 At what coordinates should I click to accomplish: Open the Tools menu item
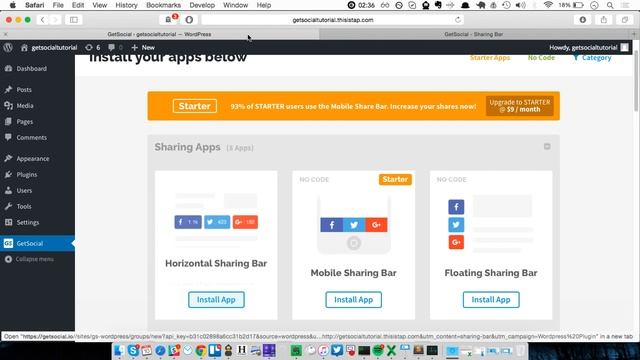coord(24,206)
